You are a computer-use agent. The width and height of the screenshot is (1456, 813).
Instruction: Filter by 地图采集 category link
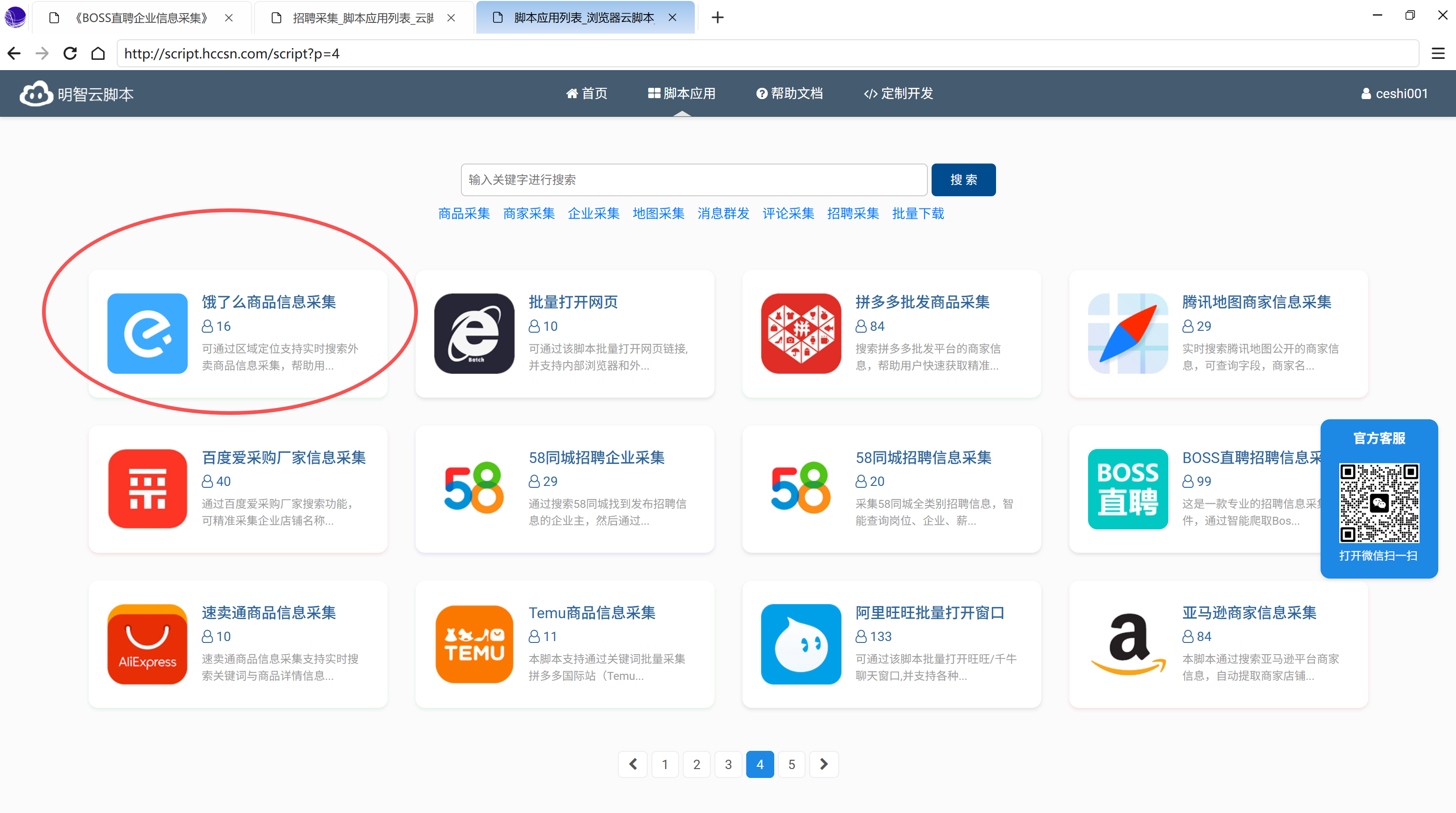point(658,213)
